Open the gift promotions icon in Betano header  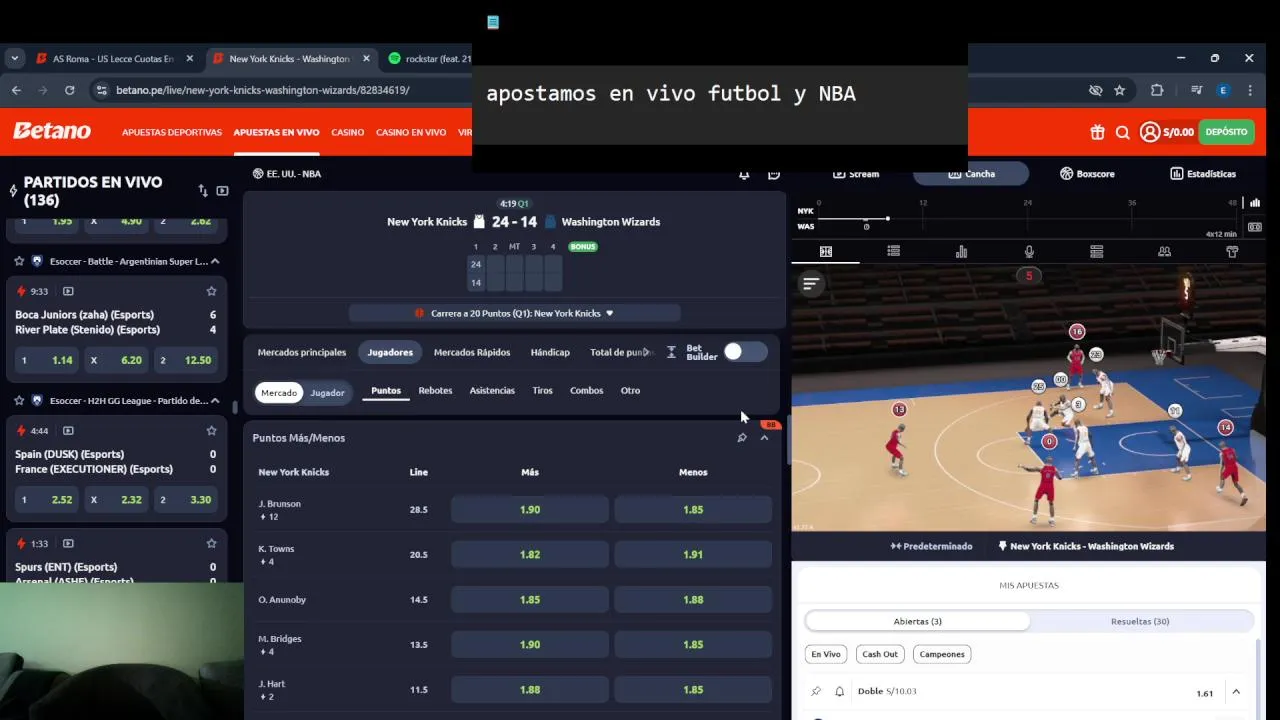point(1097,132)
